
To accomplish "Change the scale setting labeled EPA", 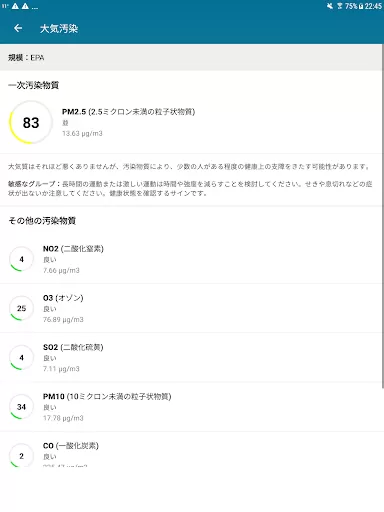I will coord(191,57).
